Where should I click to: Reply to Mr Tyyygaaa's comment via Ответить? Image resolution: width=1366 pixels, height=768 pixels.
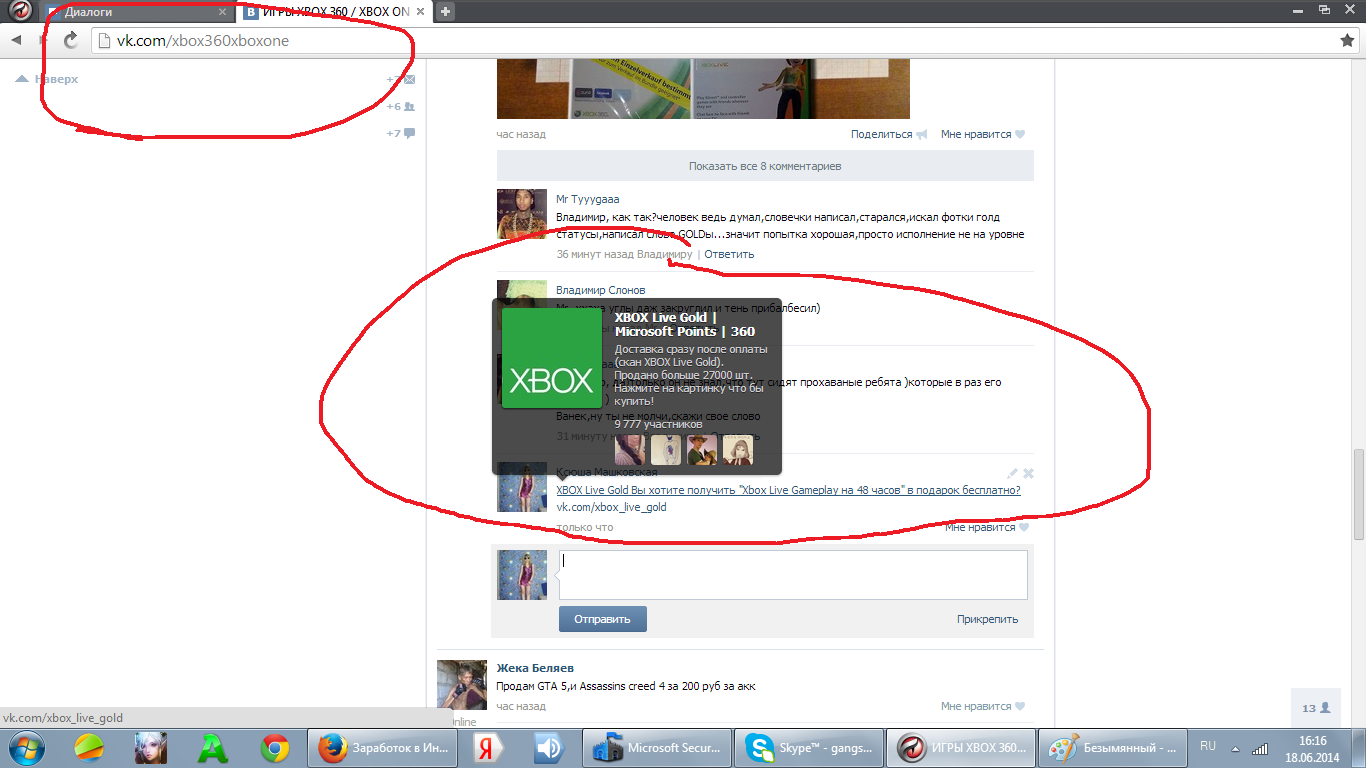click(x=729, y=254)
